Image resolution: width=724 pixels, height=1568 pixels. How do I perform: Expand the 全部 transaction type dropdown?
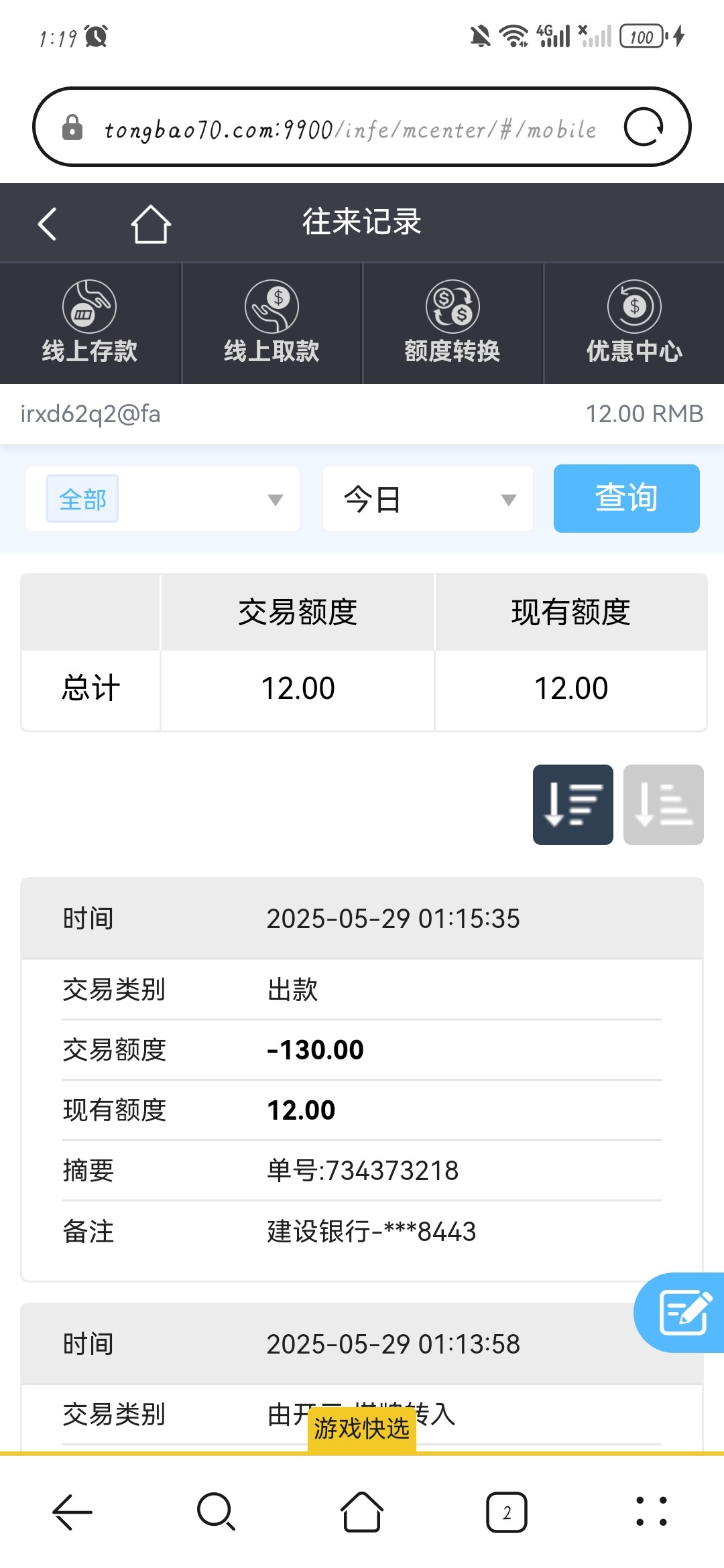(275, 500)
